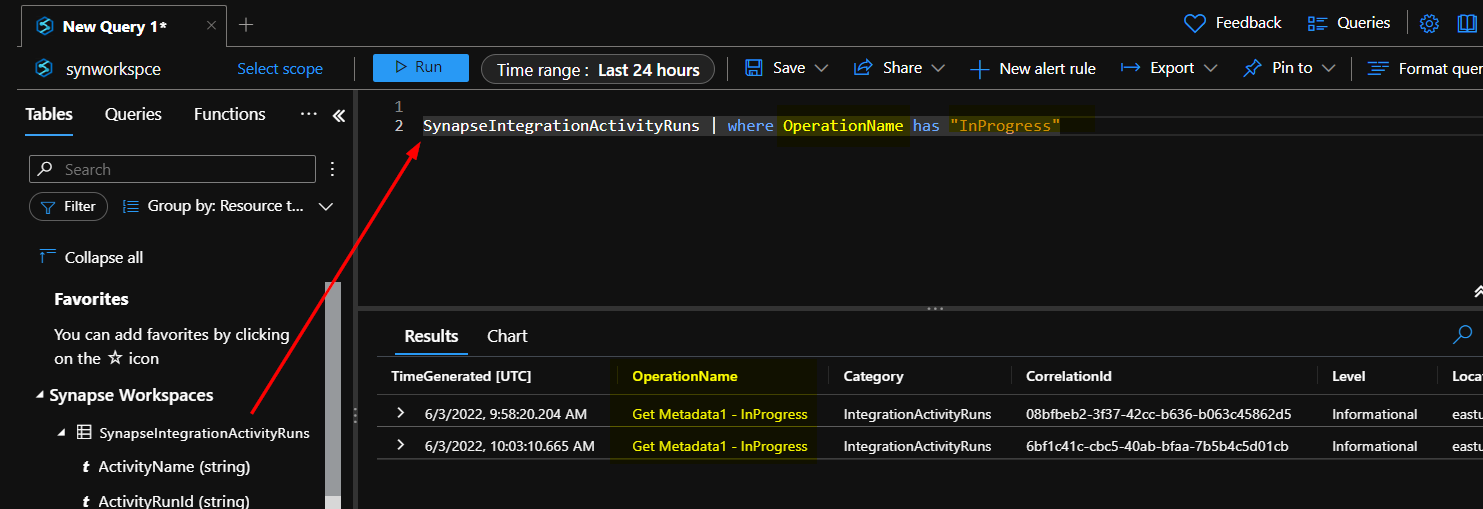This screenshot has width=1483, height=509.
Task: Close the New Query 1 tab
Action: (x=211, y=26)
